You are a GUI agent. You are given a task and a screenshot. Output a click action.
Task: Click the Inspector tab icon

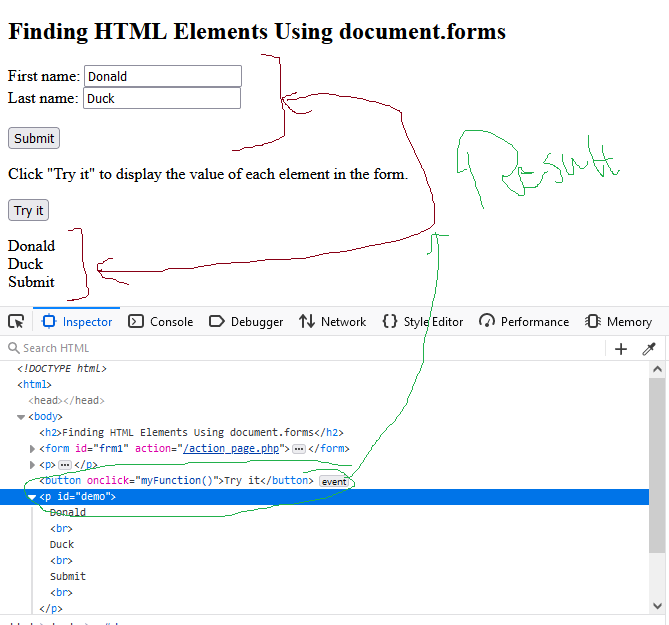(x=49, y=321)
